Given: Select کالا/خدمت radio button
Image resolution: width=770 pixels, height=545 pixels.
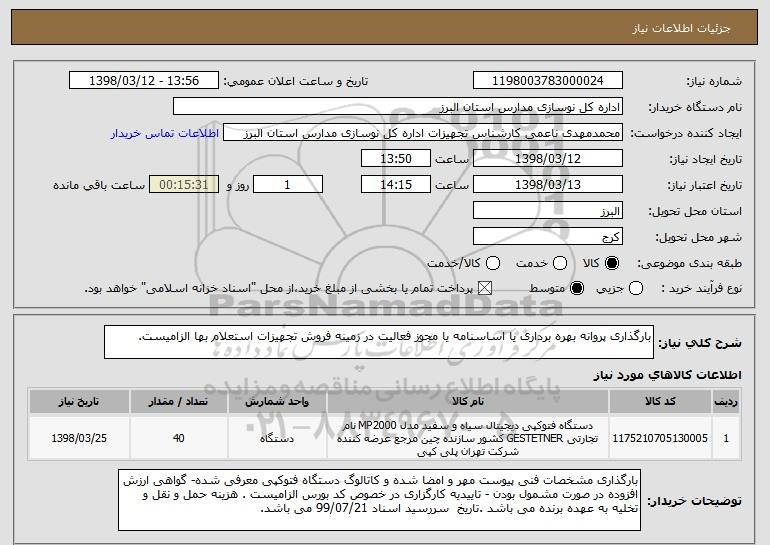Looking at the screenshot, I should 493,263.
